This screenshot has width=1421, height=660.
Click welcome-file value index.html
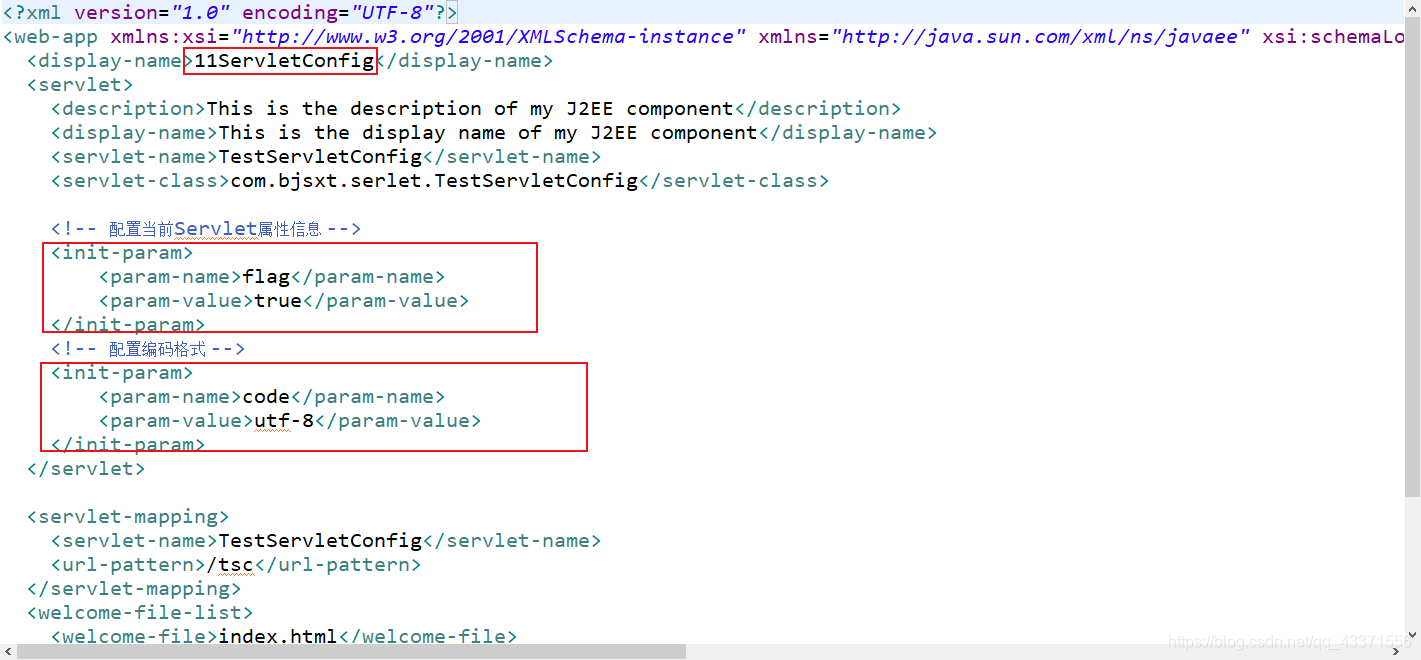278,637
